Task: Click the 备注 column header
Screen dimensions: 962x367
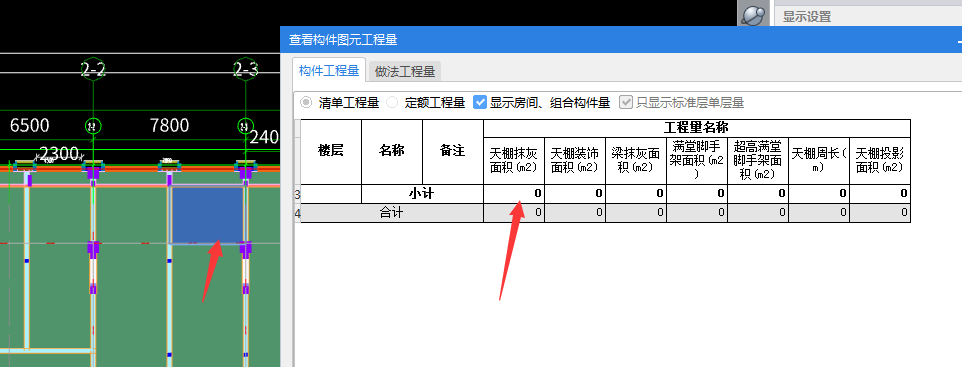Action: pos(453,151)
